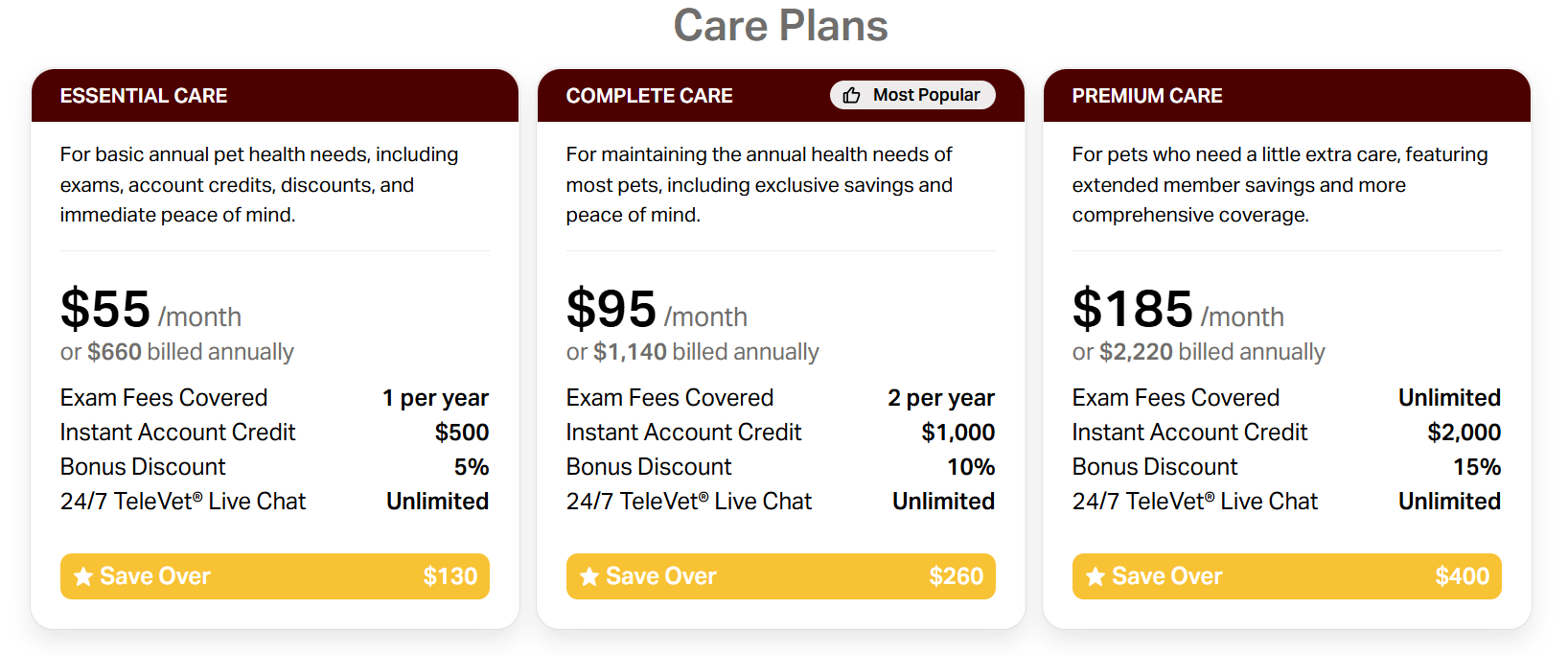Viewport: 1568px width, 656px height.
Task: Click the star icon in Essential Care savings bar
Action: [x=83, y=576]
